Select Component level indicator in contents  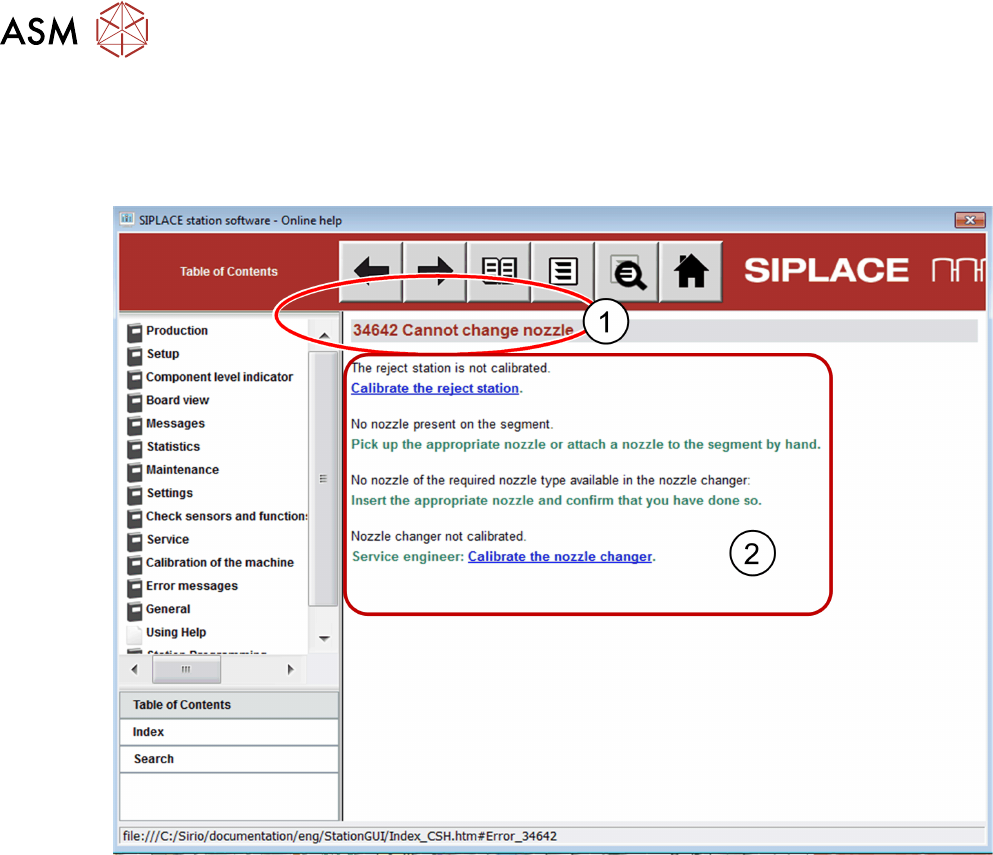pos(219,377)
